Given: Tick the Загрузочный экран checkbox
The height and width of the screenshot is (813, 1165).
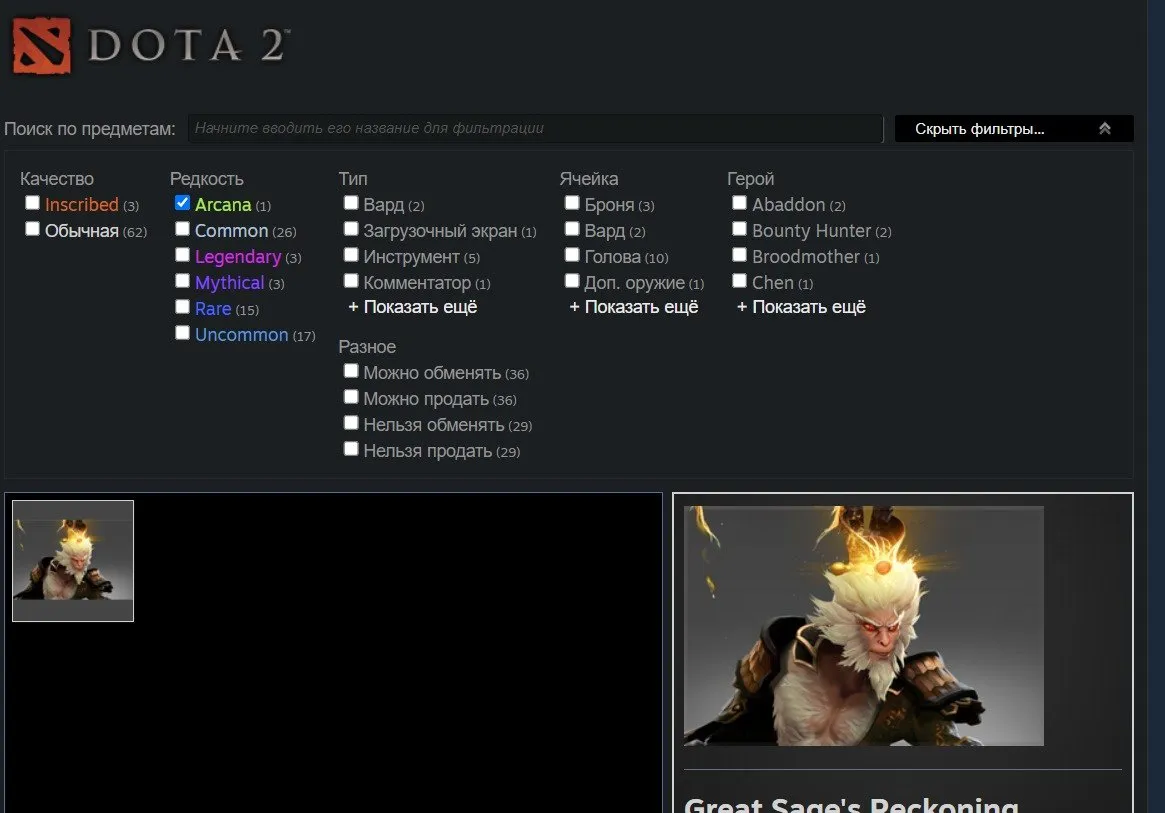Looking at the screenshot, I should coord(351,229).
